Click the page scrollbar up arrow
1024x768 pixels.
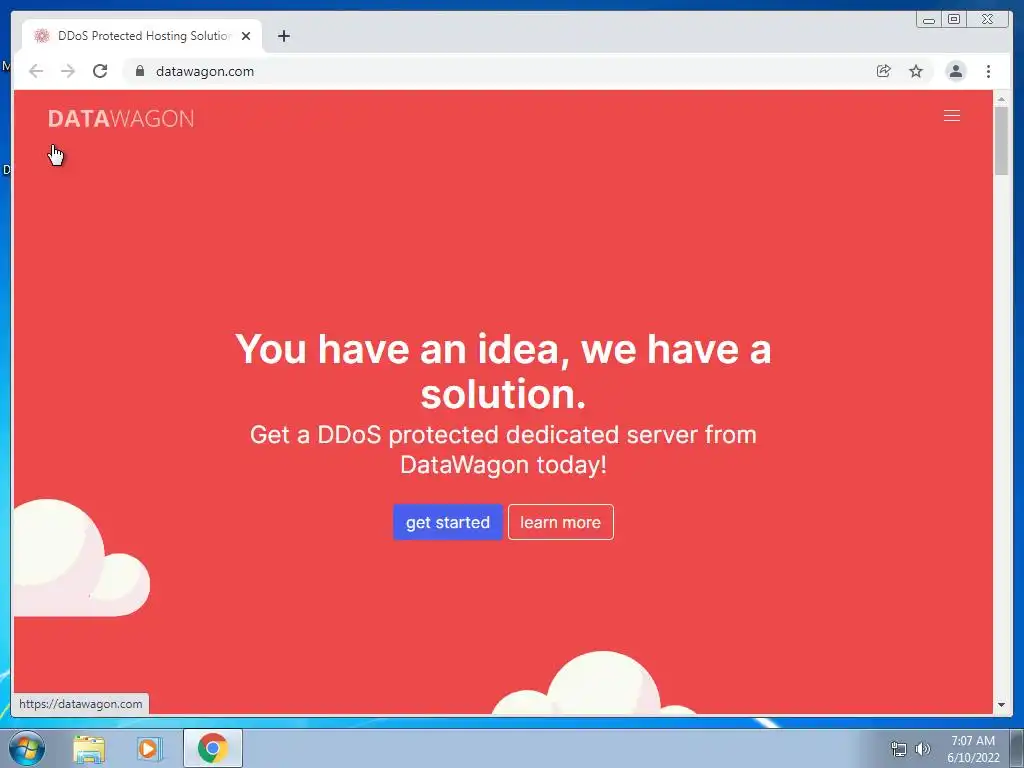[x=1001, y=99]
